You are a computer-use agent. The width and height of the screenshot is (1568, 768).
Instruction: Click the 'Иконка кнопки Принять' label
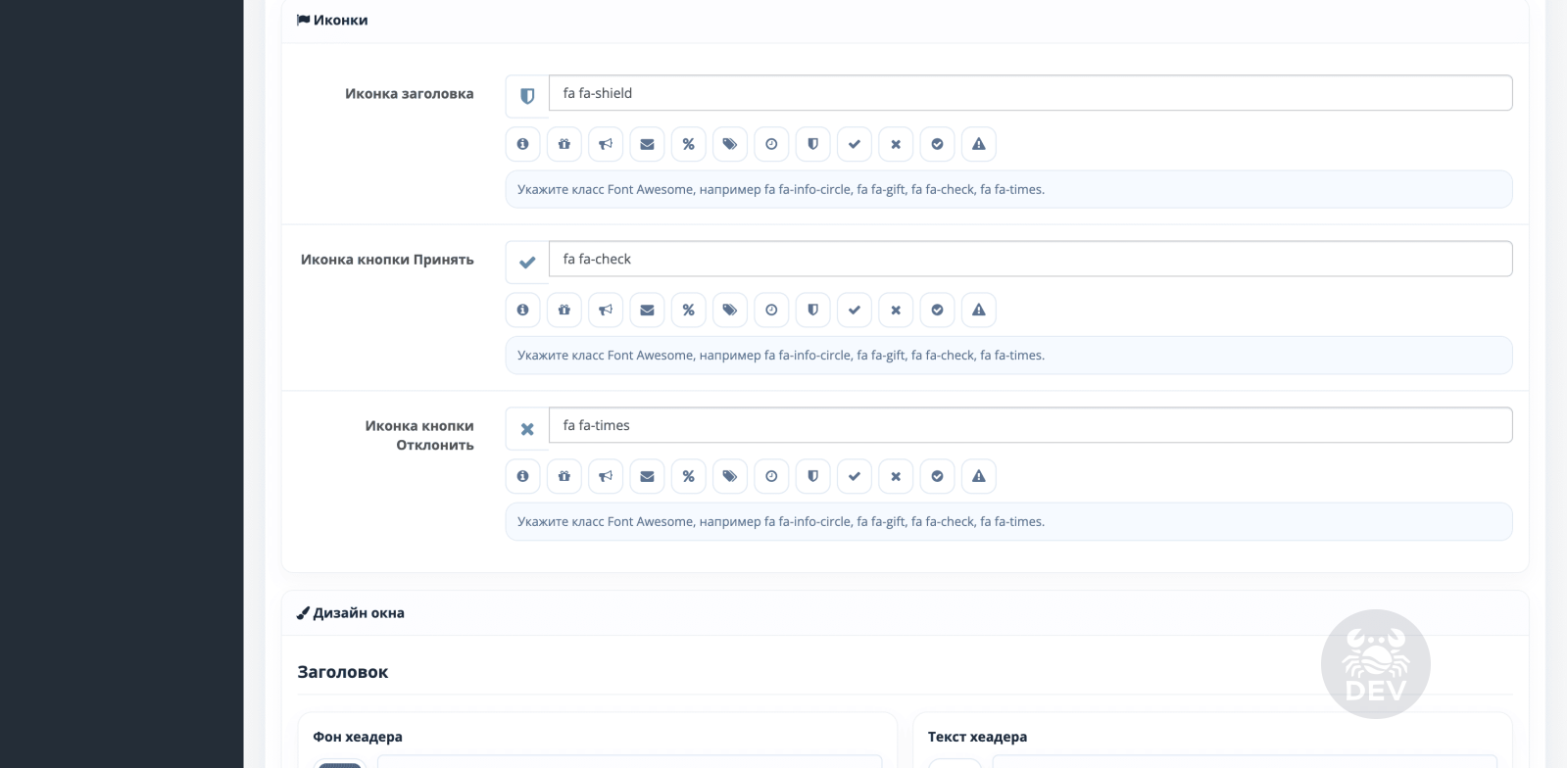(x=387, y=260)
